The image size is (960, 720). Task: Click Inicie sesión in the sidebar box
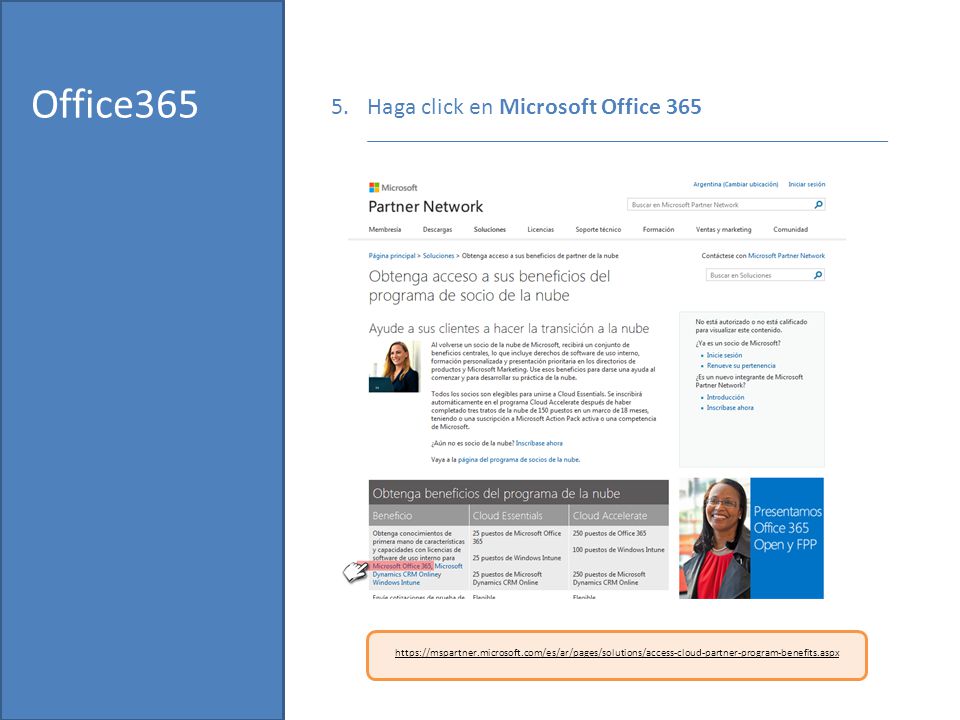coord(724,355)
